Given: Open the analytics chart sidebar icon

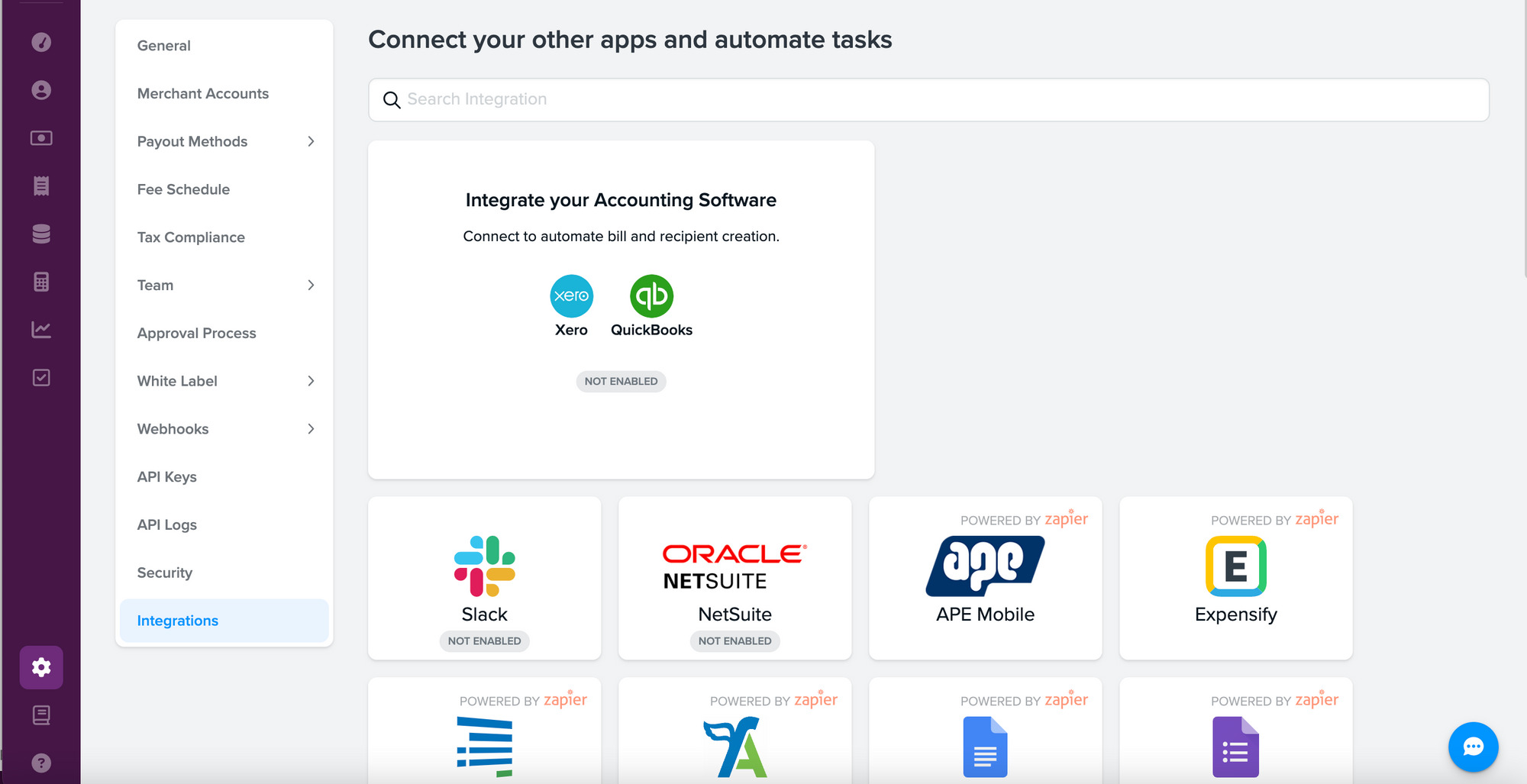Looking at the screenshot, I should [41, 330].
